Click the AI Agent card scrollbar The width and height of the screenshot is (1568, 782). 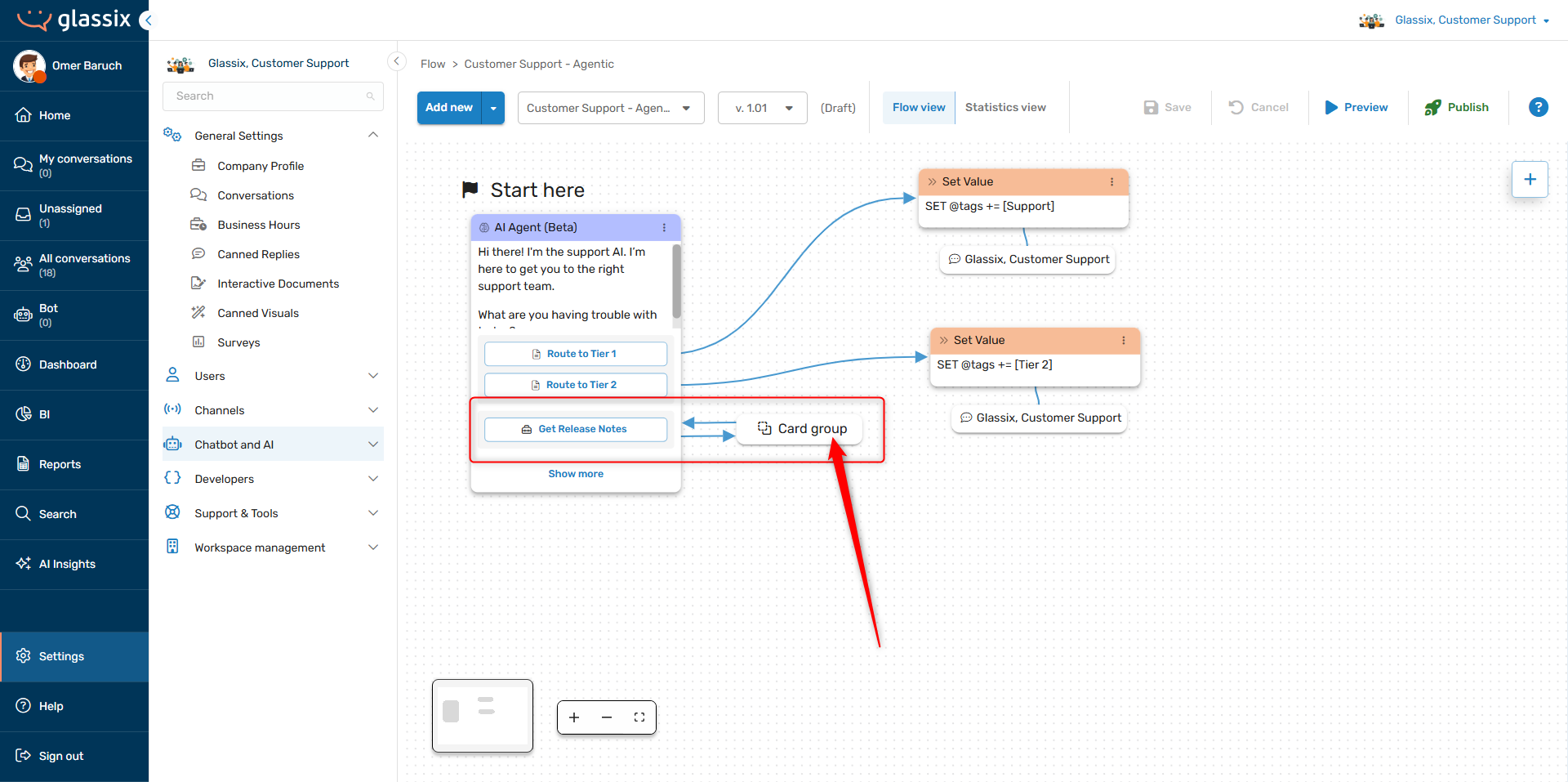point(676,282)
